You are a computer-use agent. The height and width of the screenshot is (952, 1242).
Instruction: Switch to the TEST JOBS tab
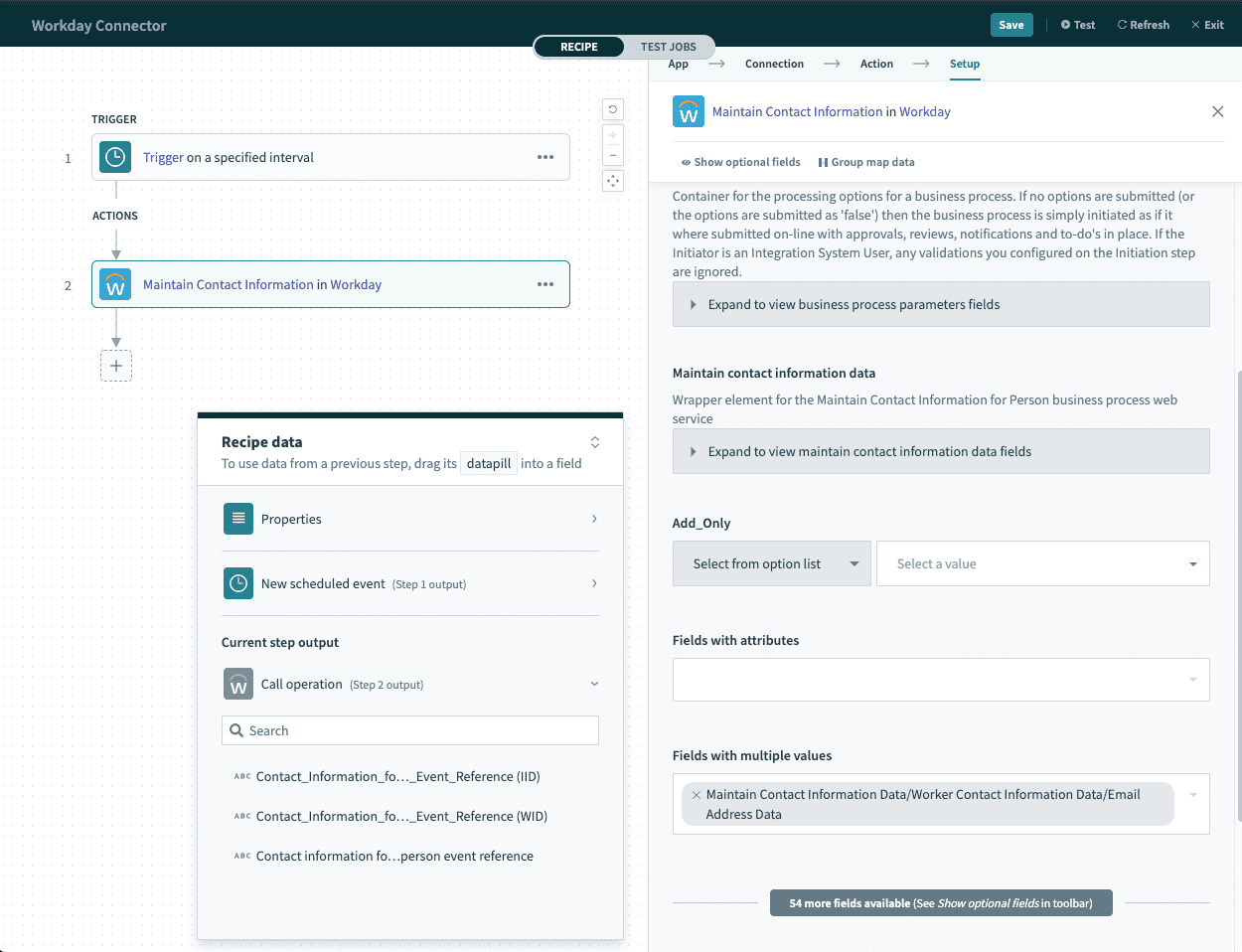tap(667, 46)
